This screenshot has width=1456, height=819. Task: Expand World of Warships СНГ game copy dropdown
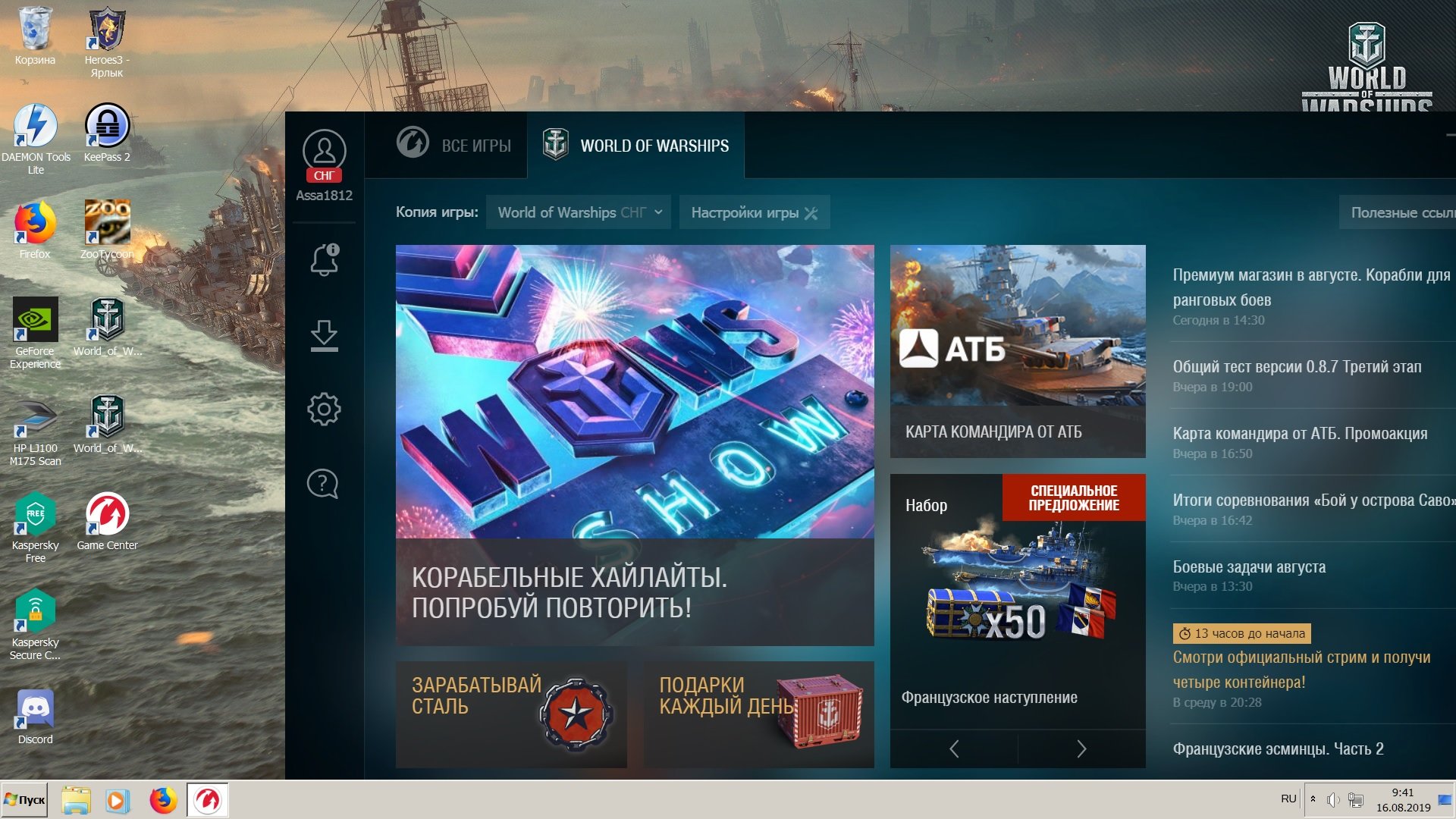[x=579, y=212]
